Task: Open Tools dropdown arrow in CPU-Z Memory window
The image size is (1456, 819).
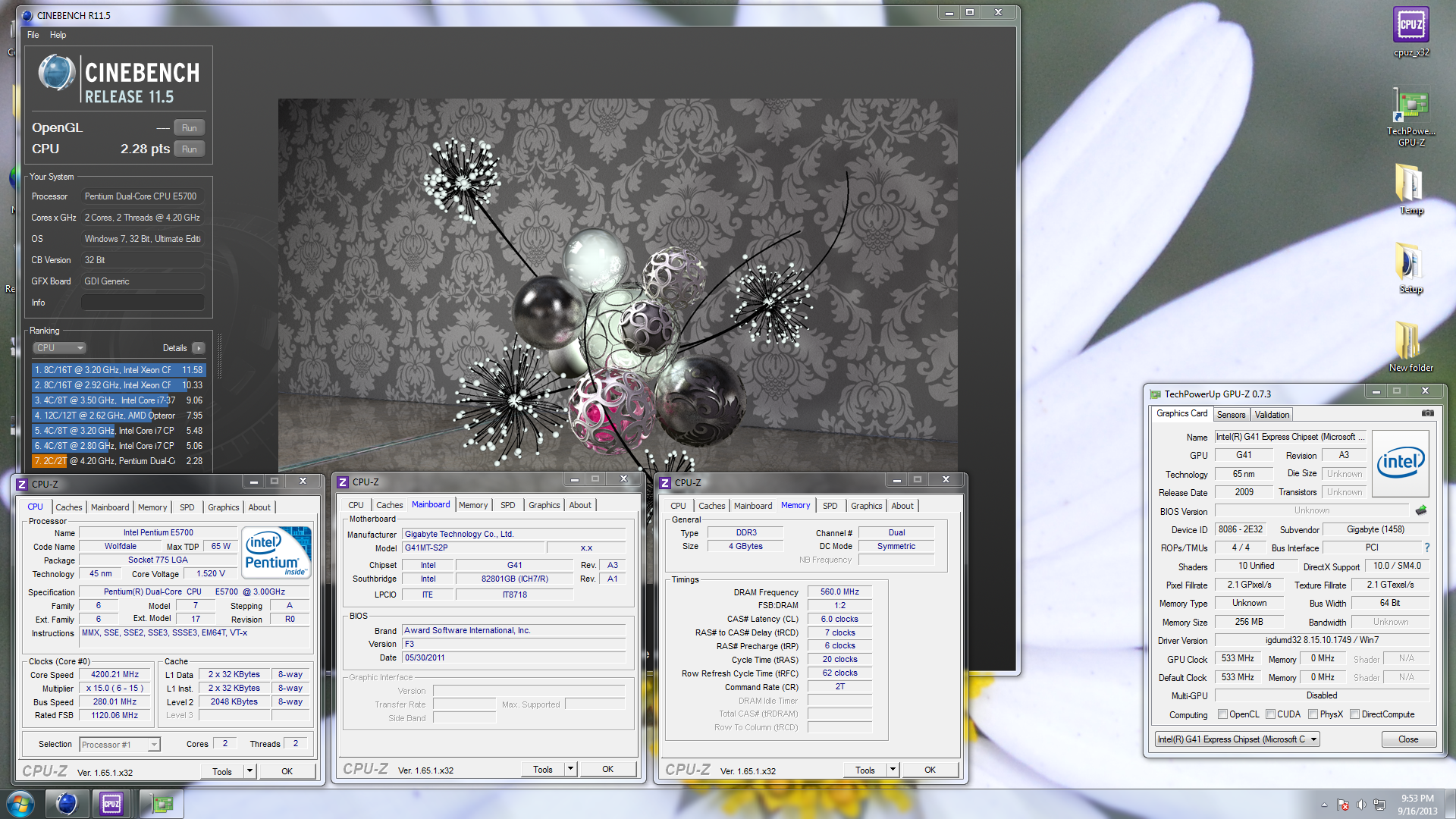Action: point(893,770)
